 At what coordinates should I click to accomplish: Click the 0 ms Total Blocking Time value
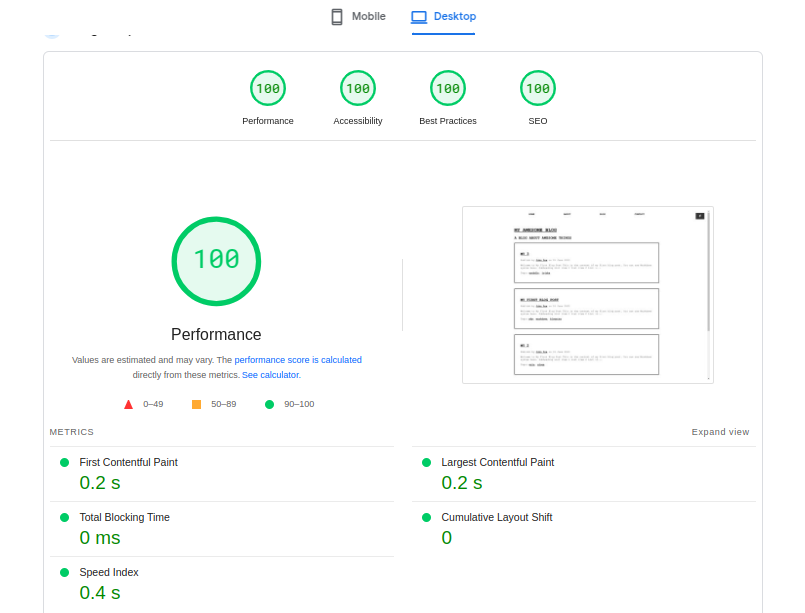pos(100,538)
